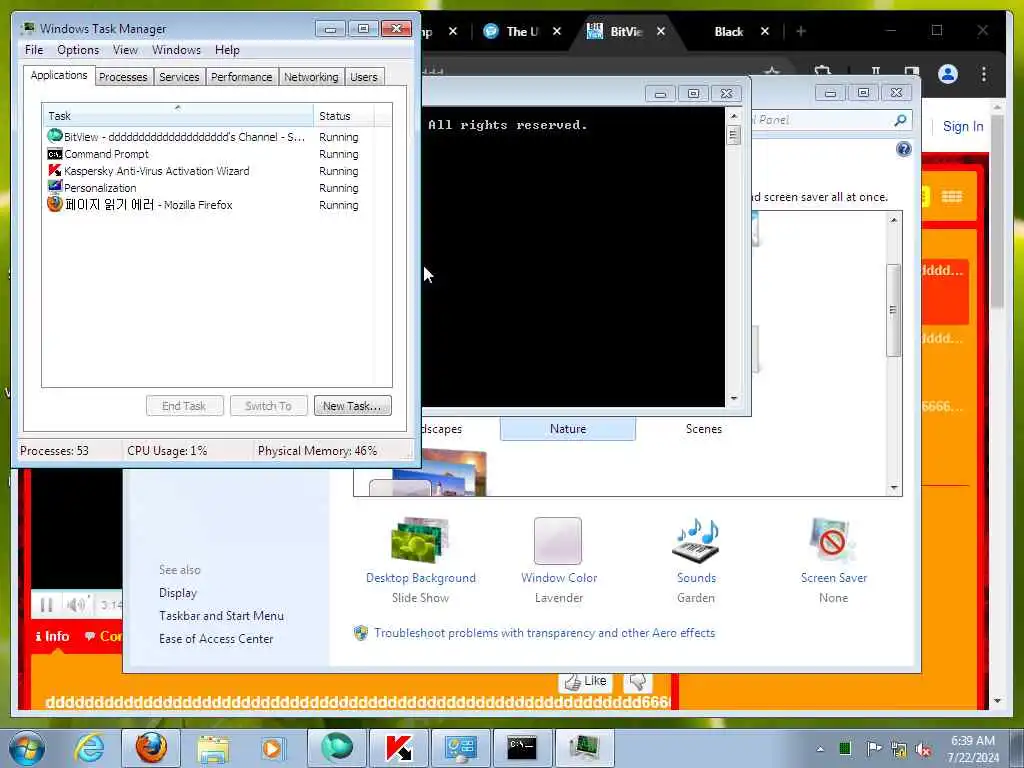Click the Sign In link in the browser

[x=963, y=127]
